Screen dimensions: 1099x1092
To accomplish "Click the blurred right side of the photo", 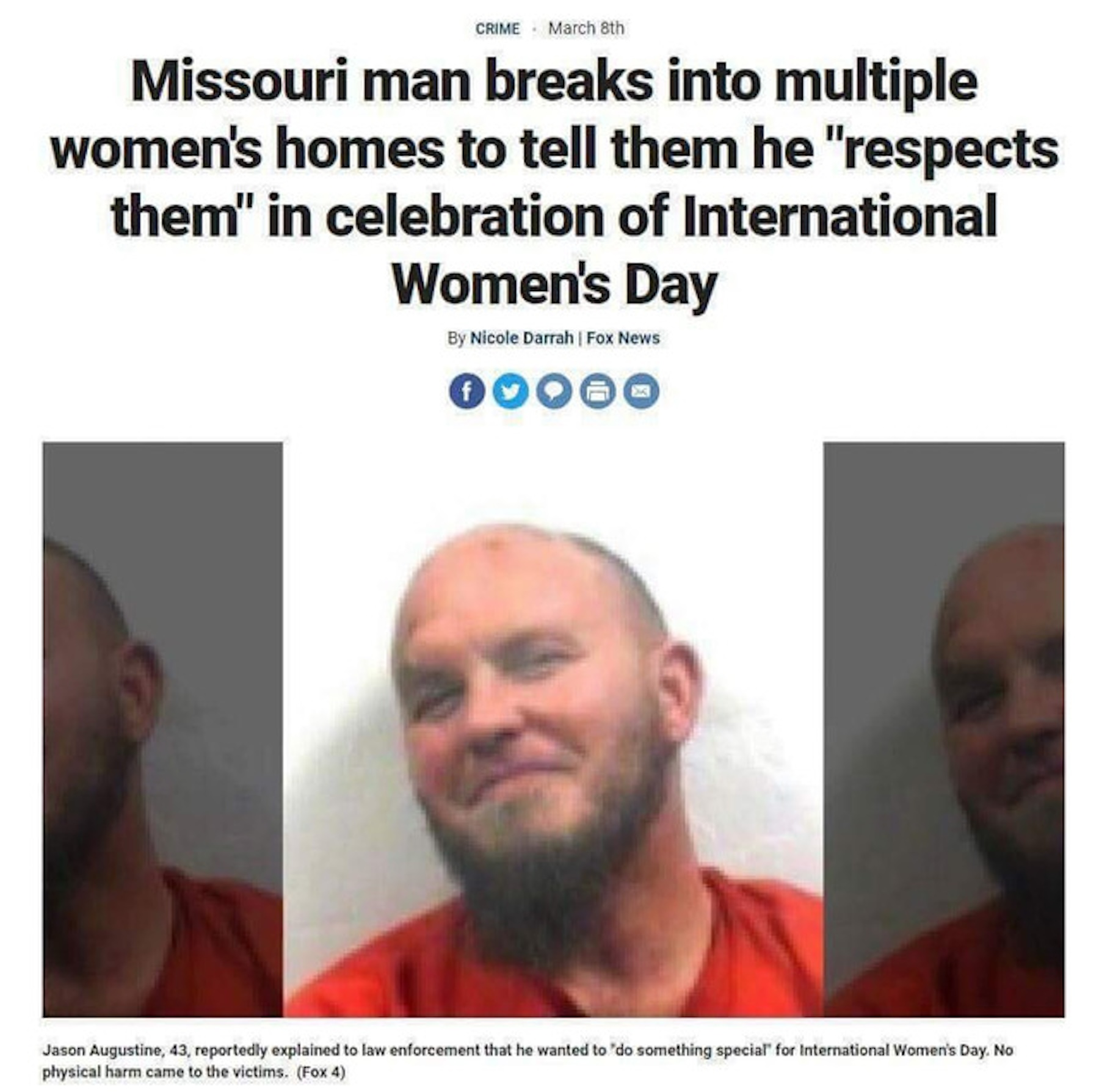I will click(944, 729).
